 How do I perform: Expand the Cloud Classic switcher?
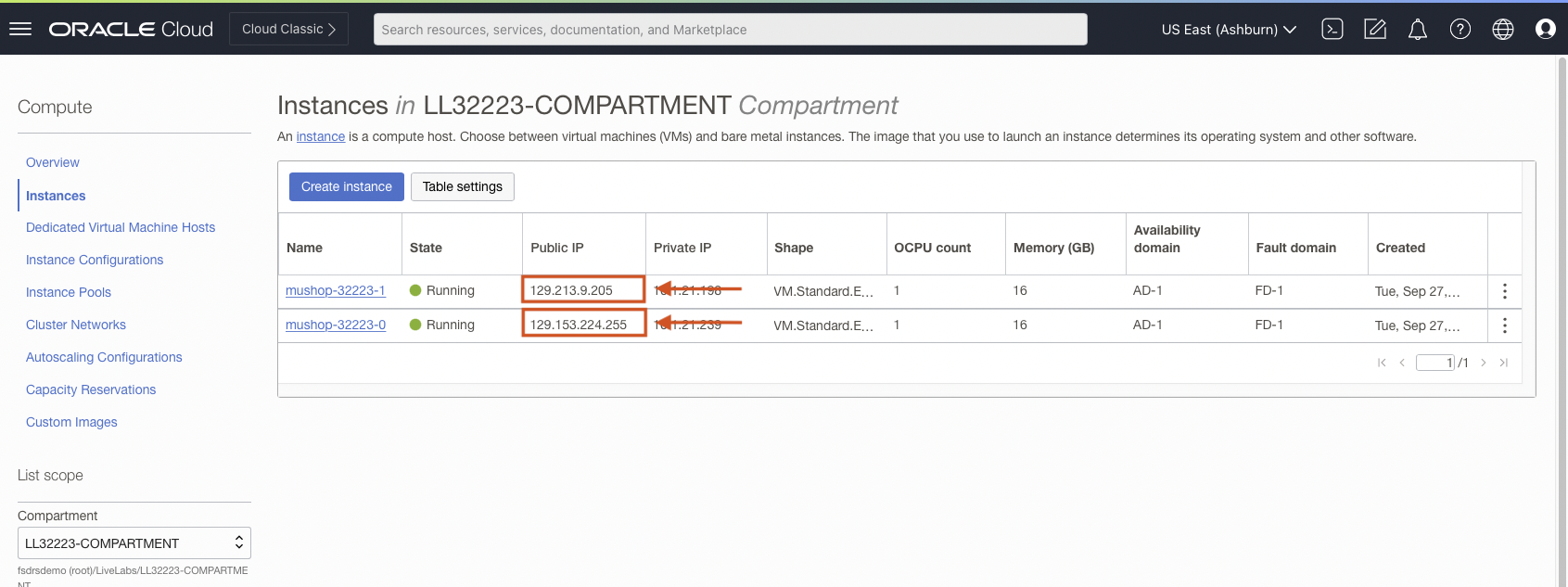pyautogui.click(x=288, y=29)
